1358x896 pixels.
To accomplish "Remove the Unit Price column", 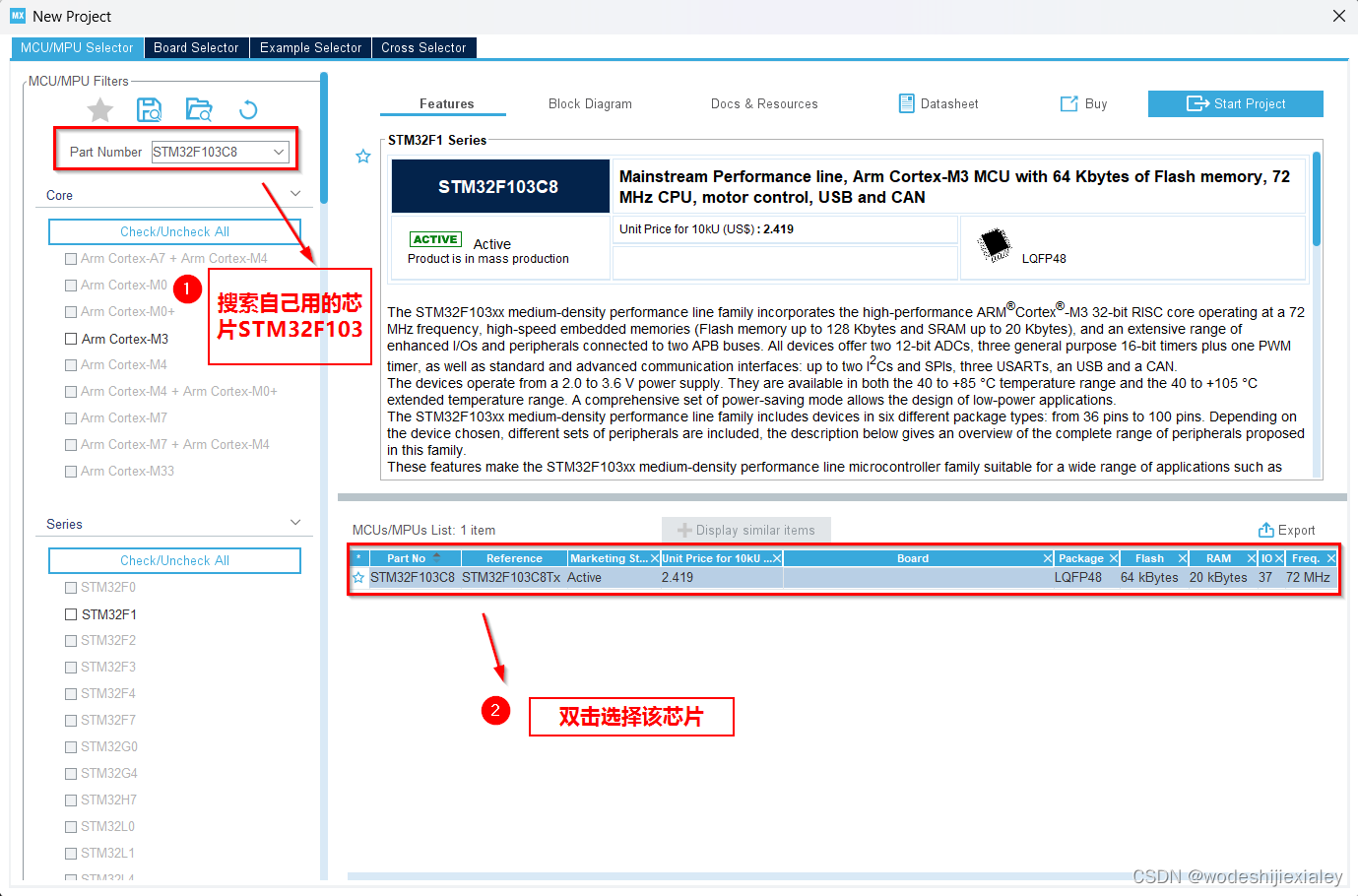I will pyautogui.click(x=777, y=558).
